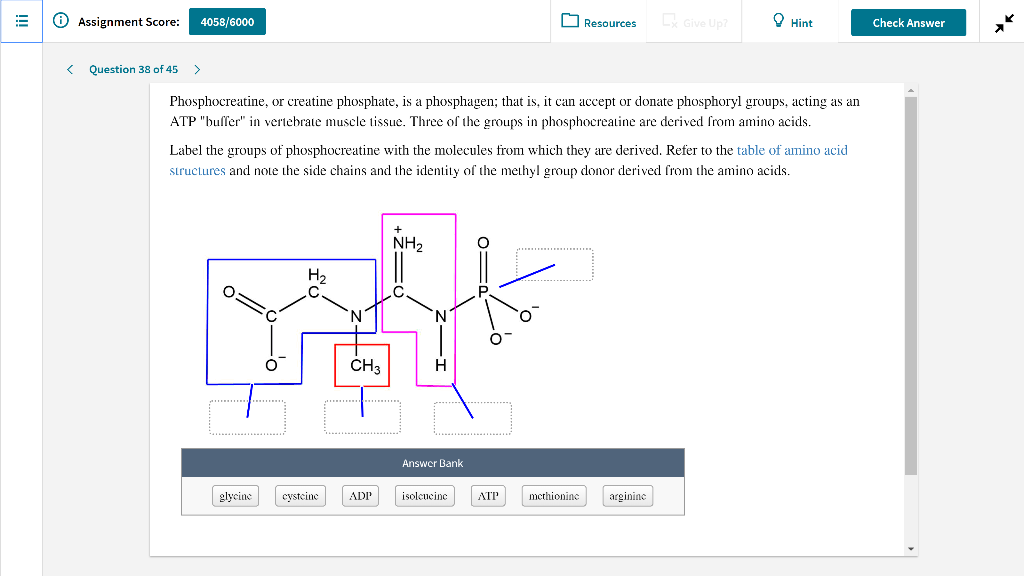Click the assignment info icon

pyautogui.click(x=60, y=21)
